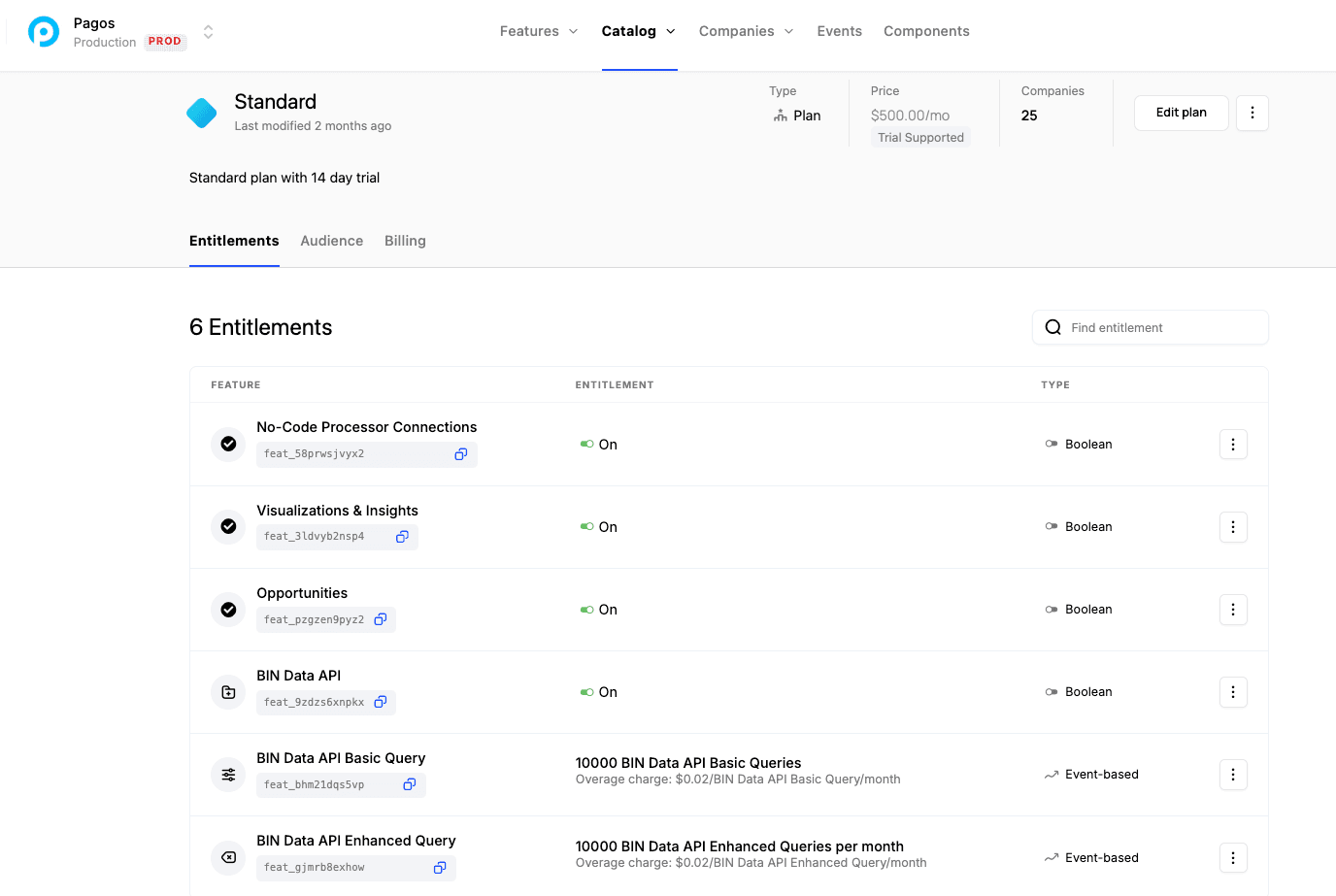The height and width of the screenshot is (896, 1336).
Task: Copy the No-Code Processor Connections feature ID
Action: click(461, 454)
